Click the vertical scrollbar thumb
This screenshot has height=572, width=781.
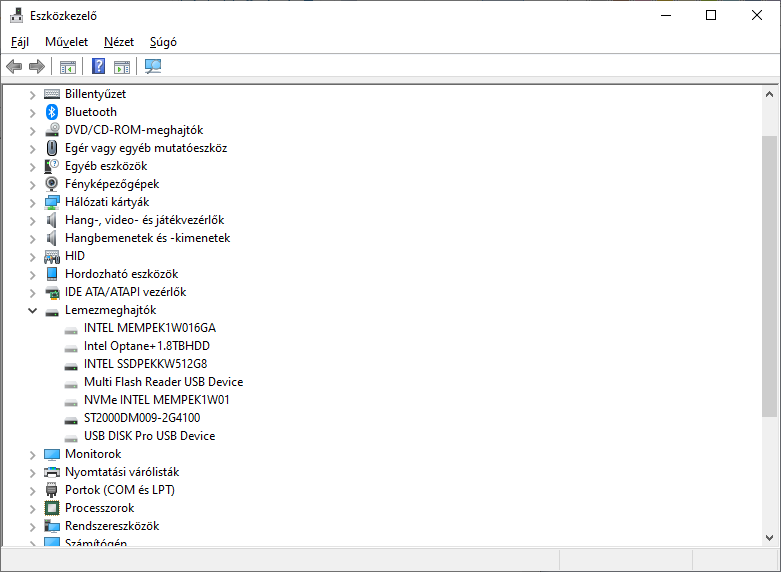tap(770, 276)
